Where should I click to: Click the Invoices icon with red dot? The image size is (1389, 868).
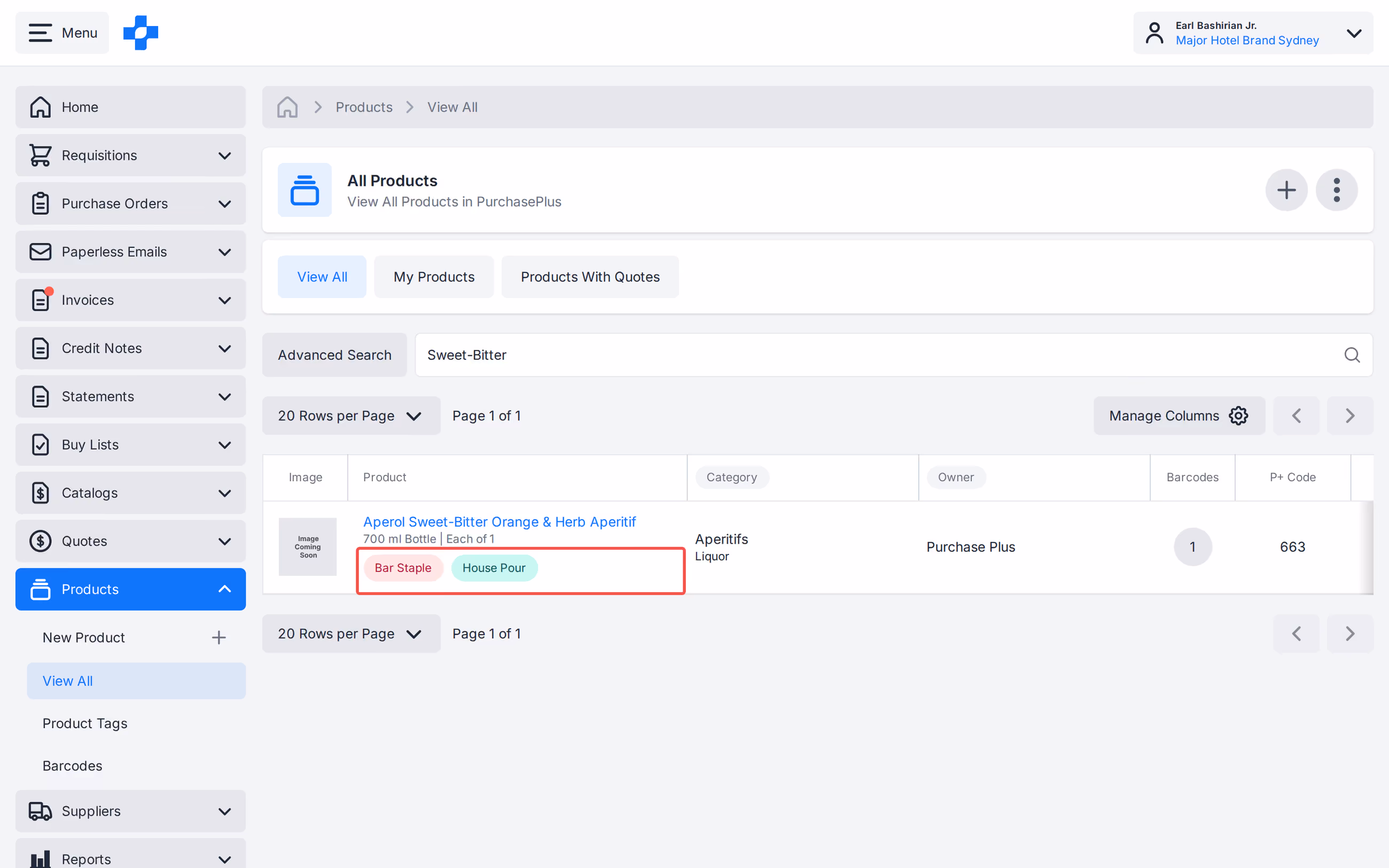(40, 300)
